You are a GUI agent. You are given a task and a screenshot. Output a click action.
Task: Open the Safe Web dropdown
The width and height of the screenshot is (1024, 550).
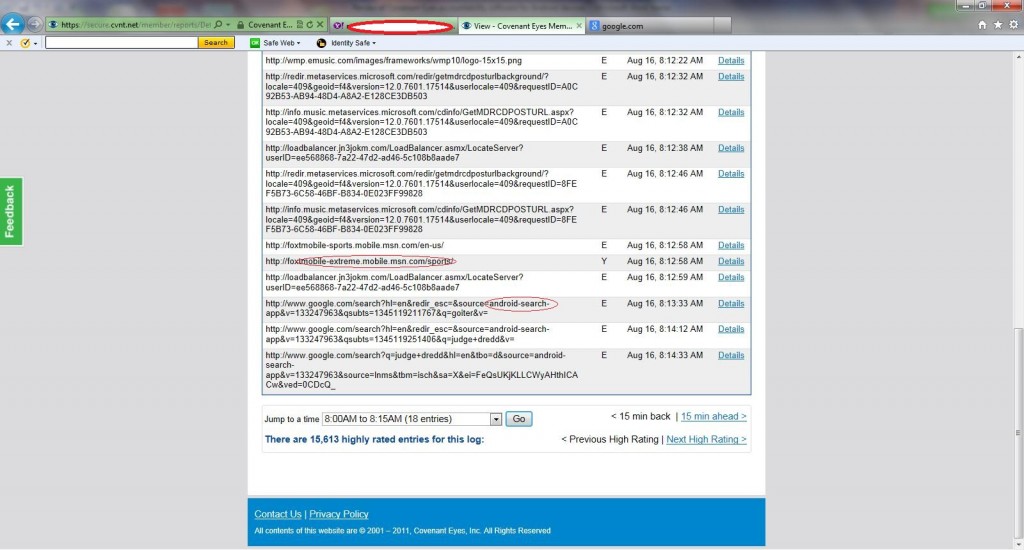point(281,43)
